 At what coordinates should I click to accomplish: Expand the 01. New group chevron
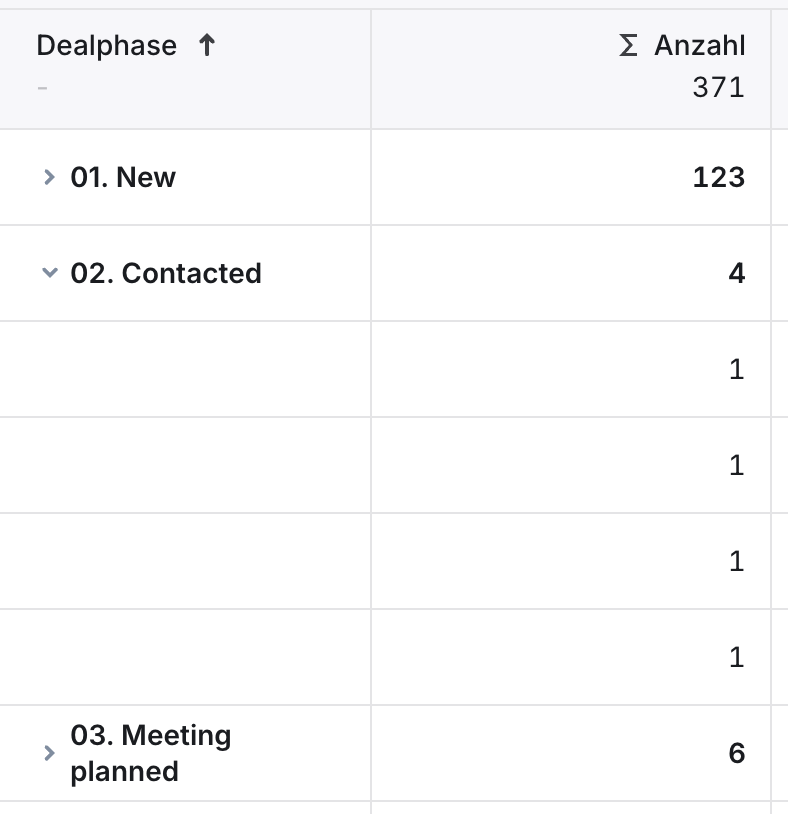pos(49,177)
